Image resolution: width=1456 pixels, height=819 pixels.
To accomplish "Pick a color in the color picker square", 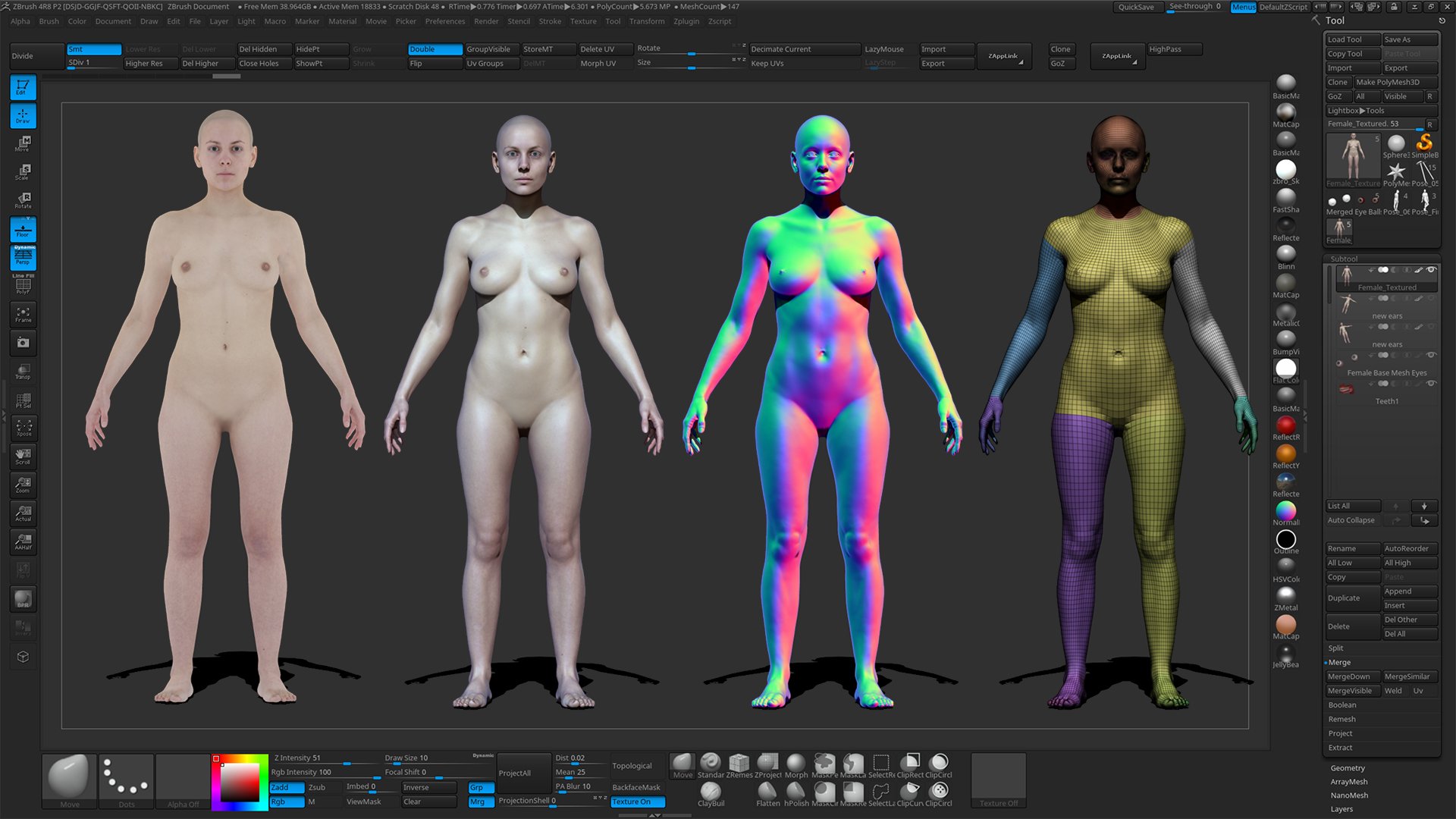I will (x=240, y=783).
